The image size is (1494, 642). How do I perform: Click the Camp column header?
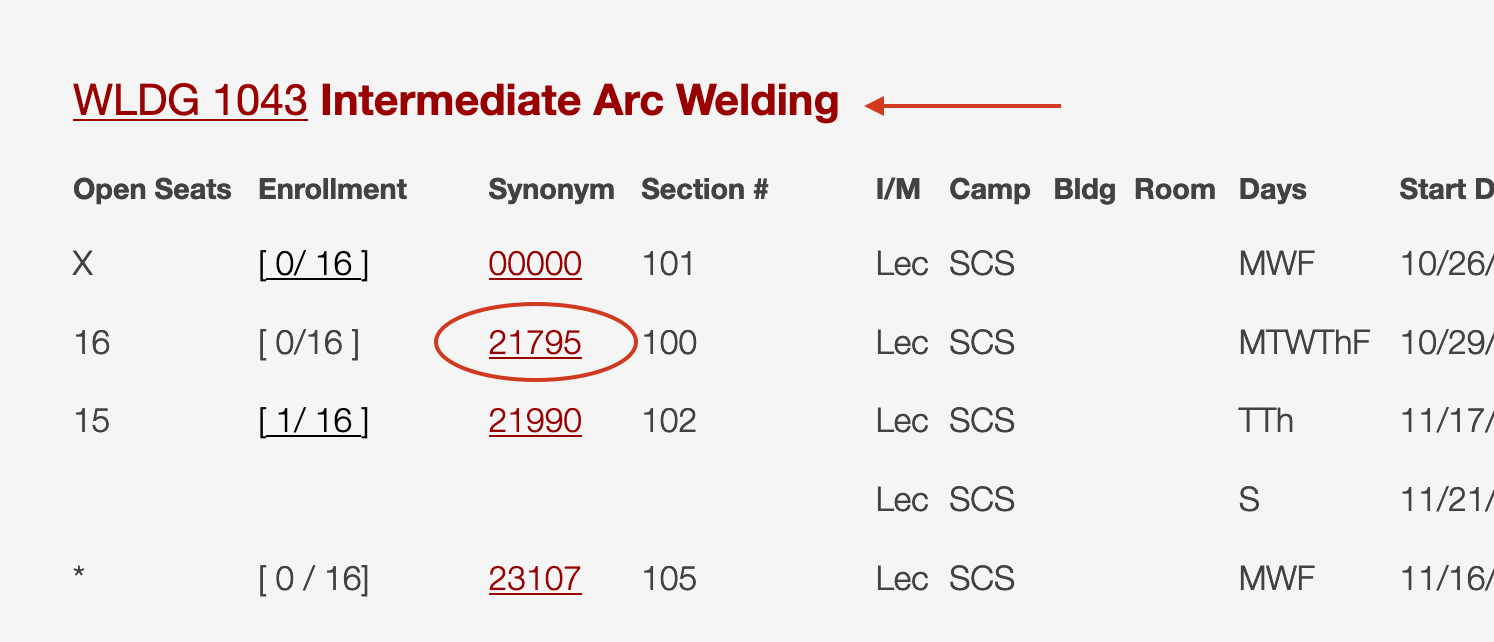[989, 190]
